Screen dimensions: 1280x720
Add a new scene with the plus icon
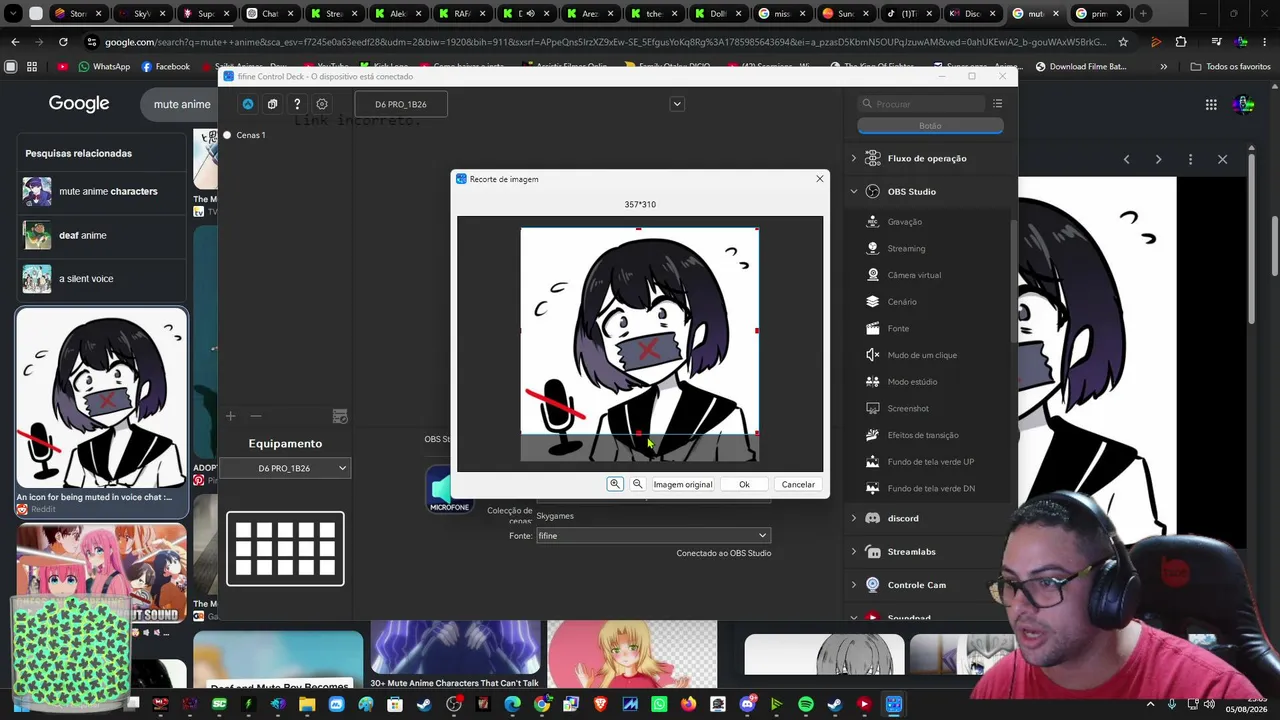point(230,416)
